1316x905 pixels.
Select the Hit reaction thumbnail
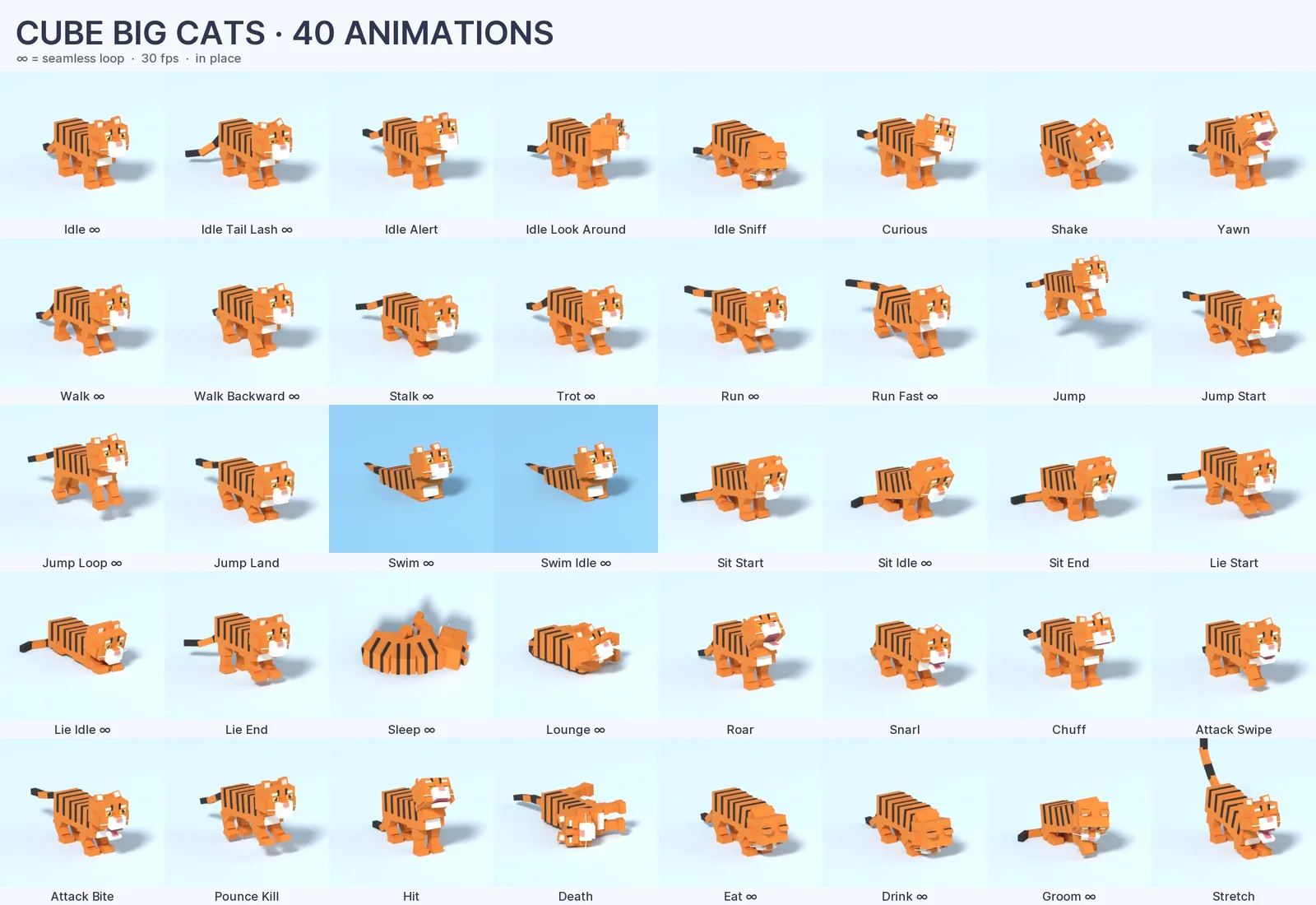click(x=411, y=812)
